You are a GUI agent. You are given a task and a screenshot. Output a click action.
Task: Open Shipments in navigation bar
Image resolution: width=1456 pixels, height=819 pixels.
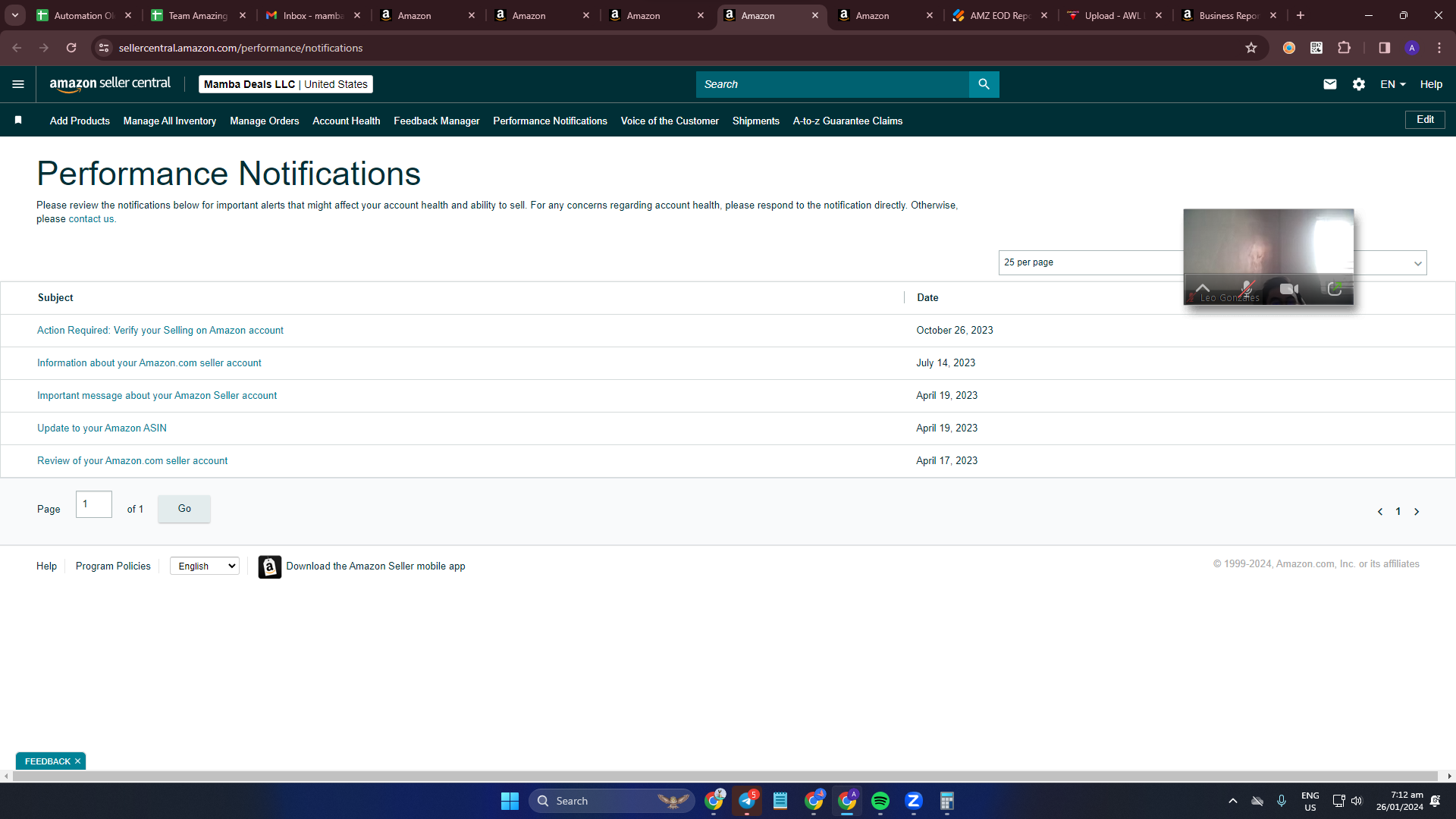[756, 121]
